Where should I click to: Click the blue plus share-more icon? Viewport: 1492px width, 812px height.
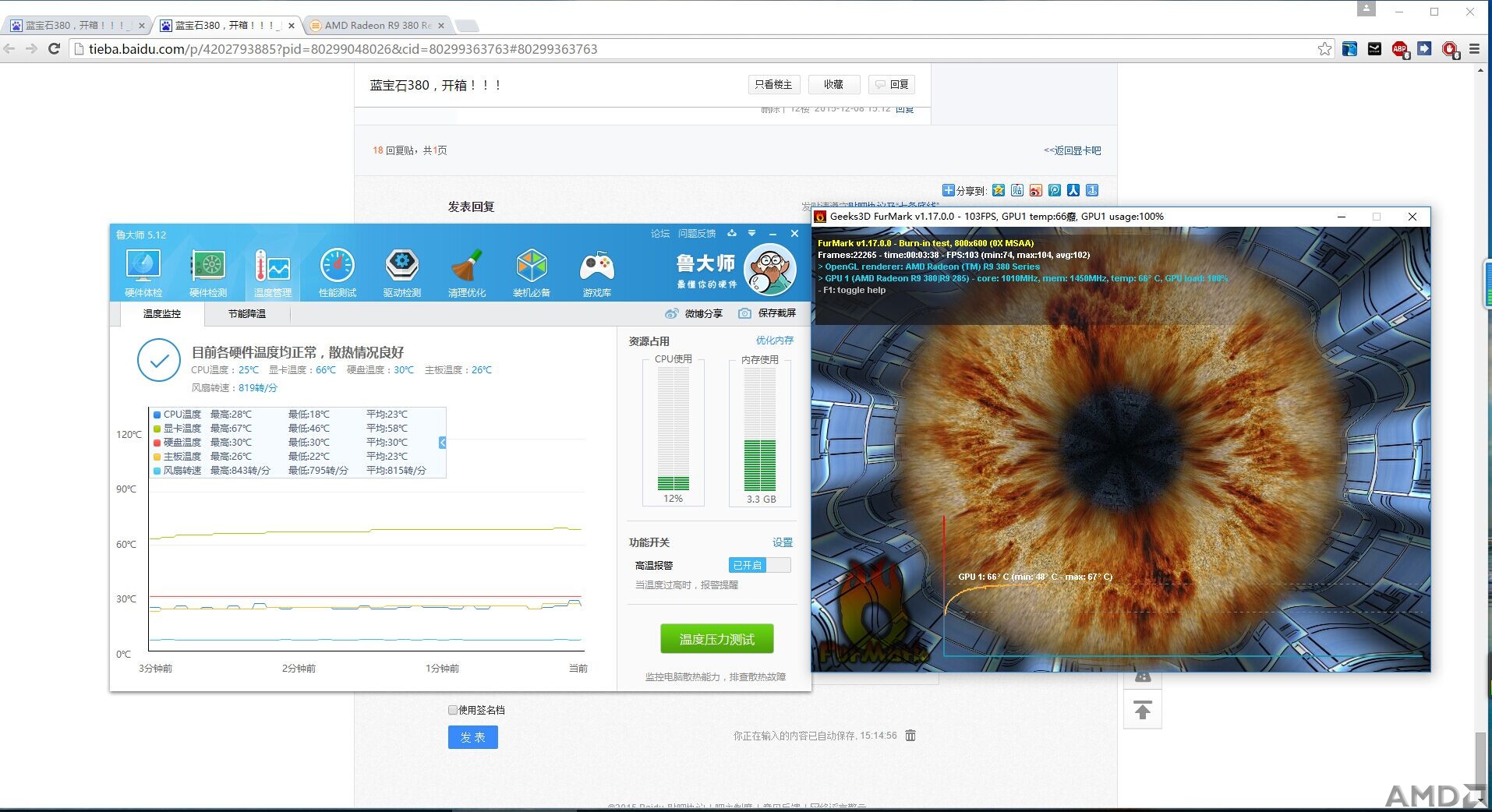948,190
